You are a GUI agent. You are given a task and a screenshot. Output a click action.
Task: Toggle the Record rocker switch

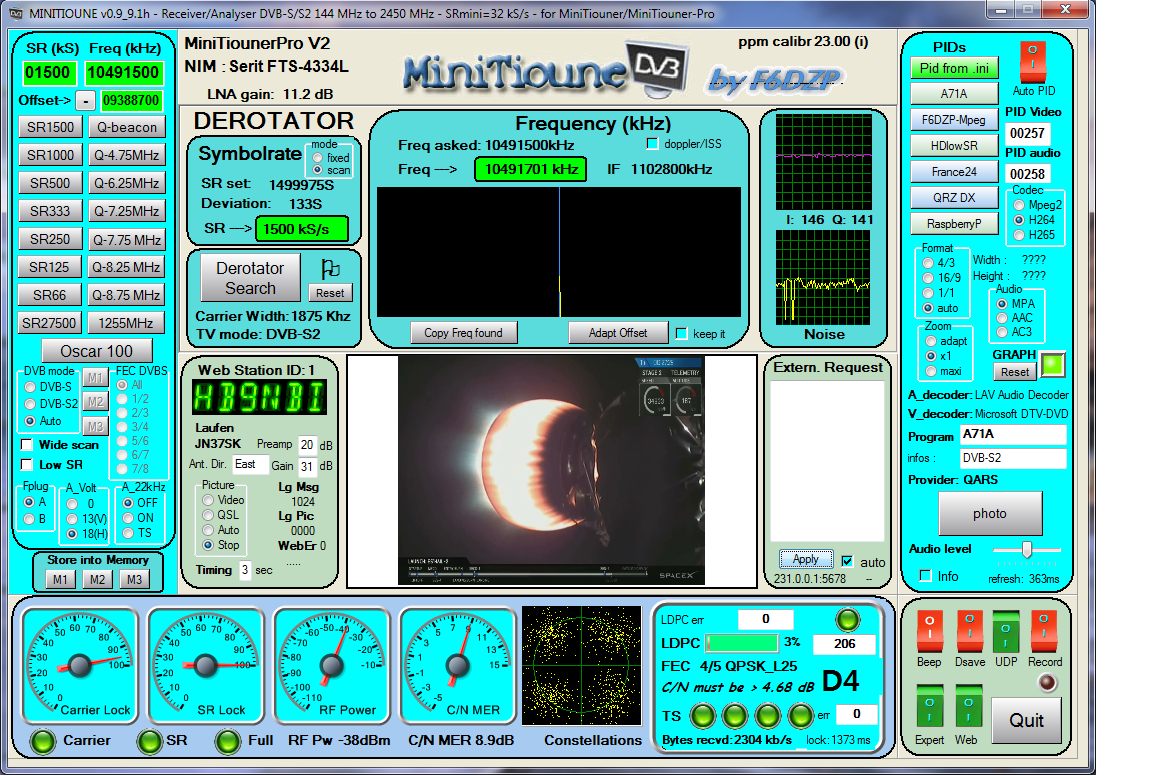click(1045, 631)
